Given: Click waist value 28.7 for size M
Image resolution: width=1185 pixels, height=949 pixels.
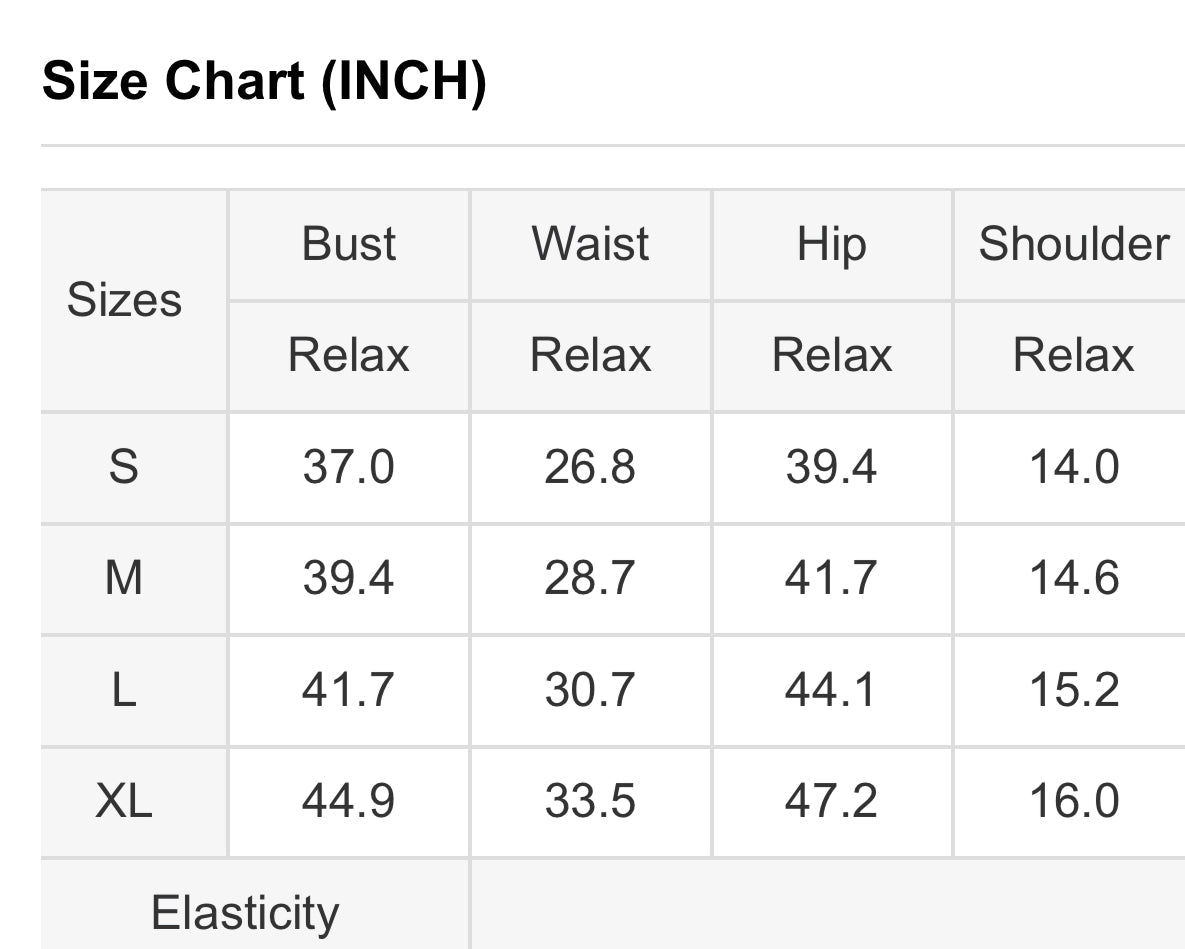Looking at the screenshot, I should click(x=590, y=578).
